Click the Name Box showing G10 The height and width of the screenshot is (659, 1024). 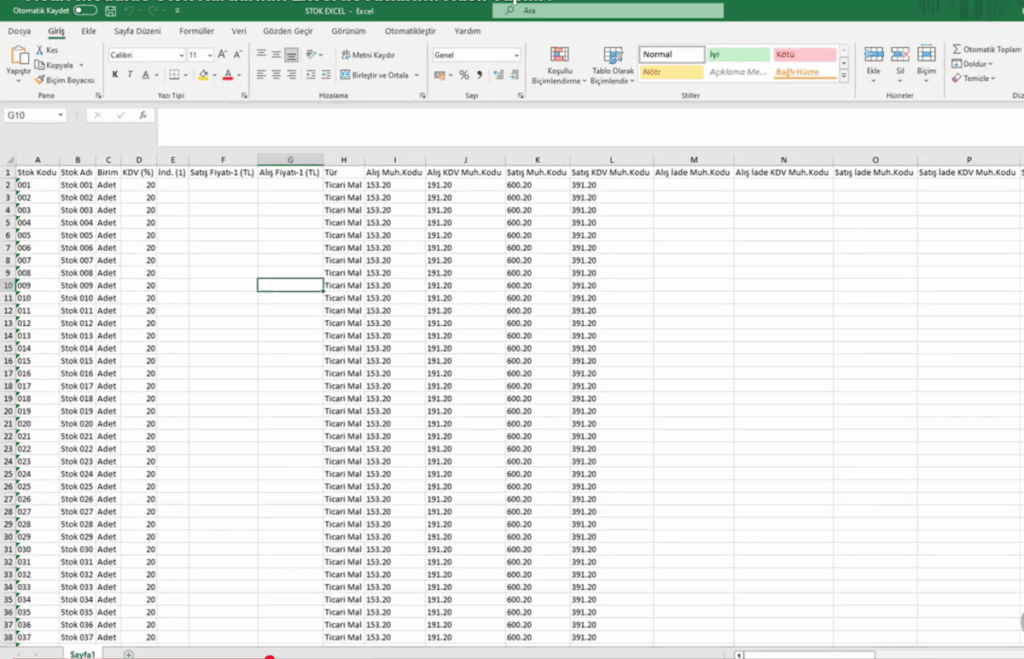coord(34,115)
